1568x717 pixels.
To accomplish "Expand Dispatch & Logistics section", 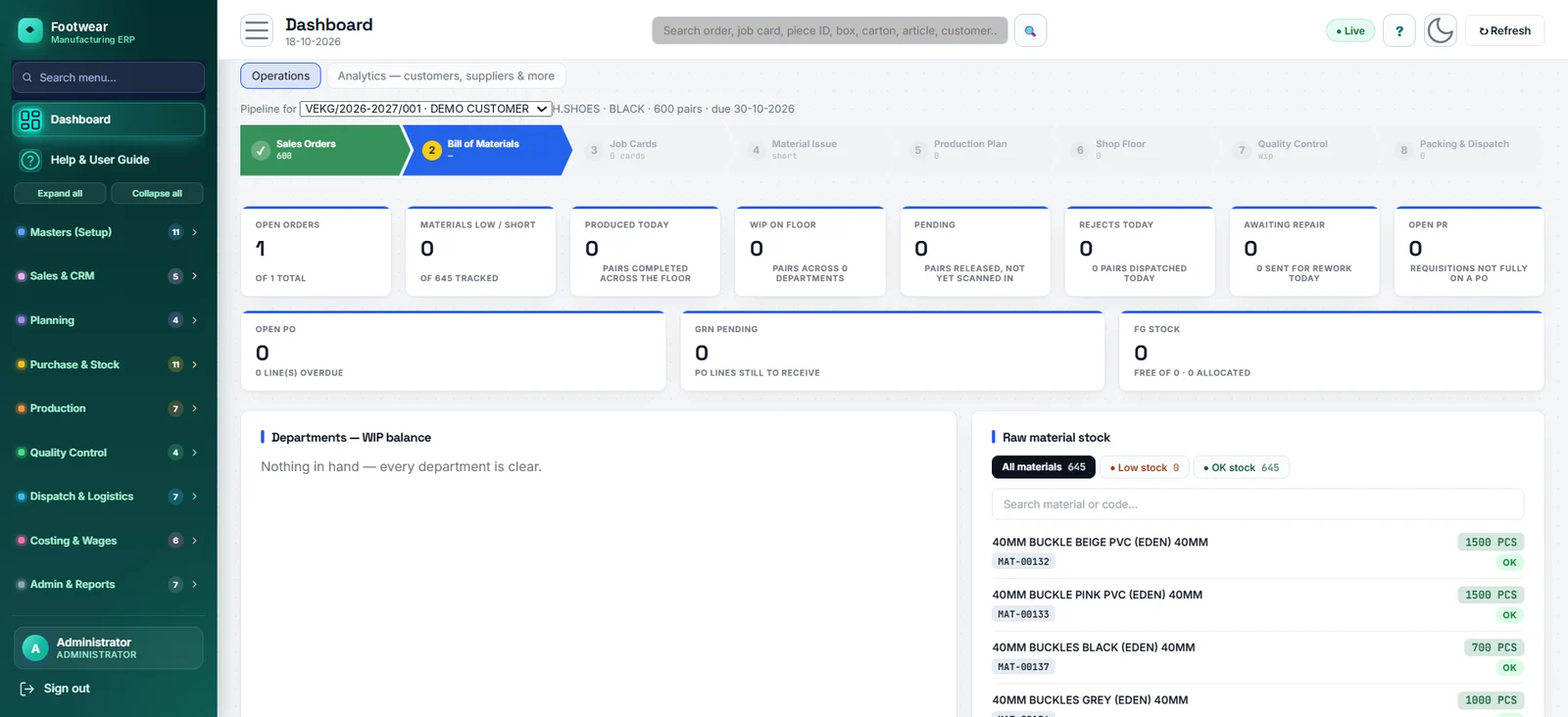I will tap(108, 497).
